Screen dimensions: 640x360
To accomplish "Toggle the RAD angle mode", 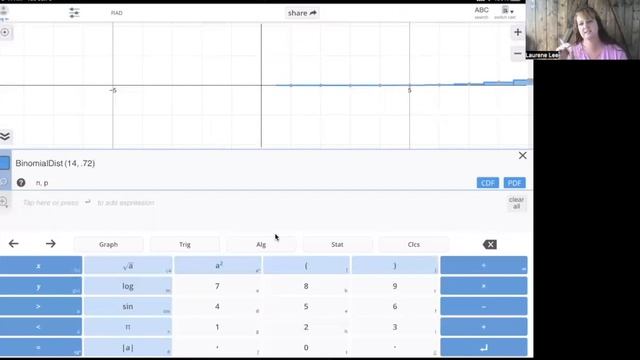I will [x=117, y=13].
